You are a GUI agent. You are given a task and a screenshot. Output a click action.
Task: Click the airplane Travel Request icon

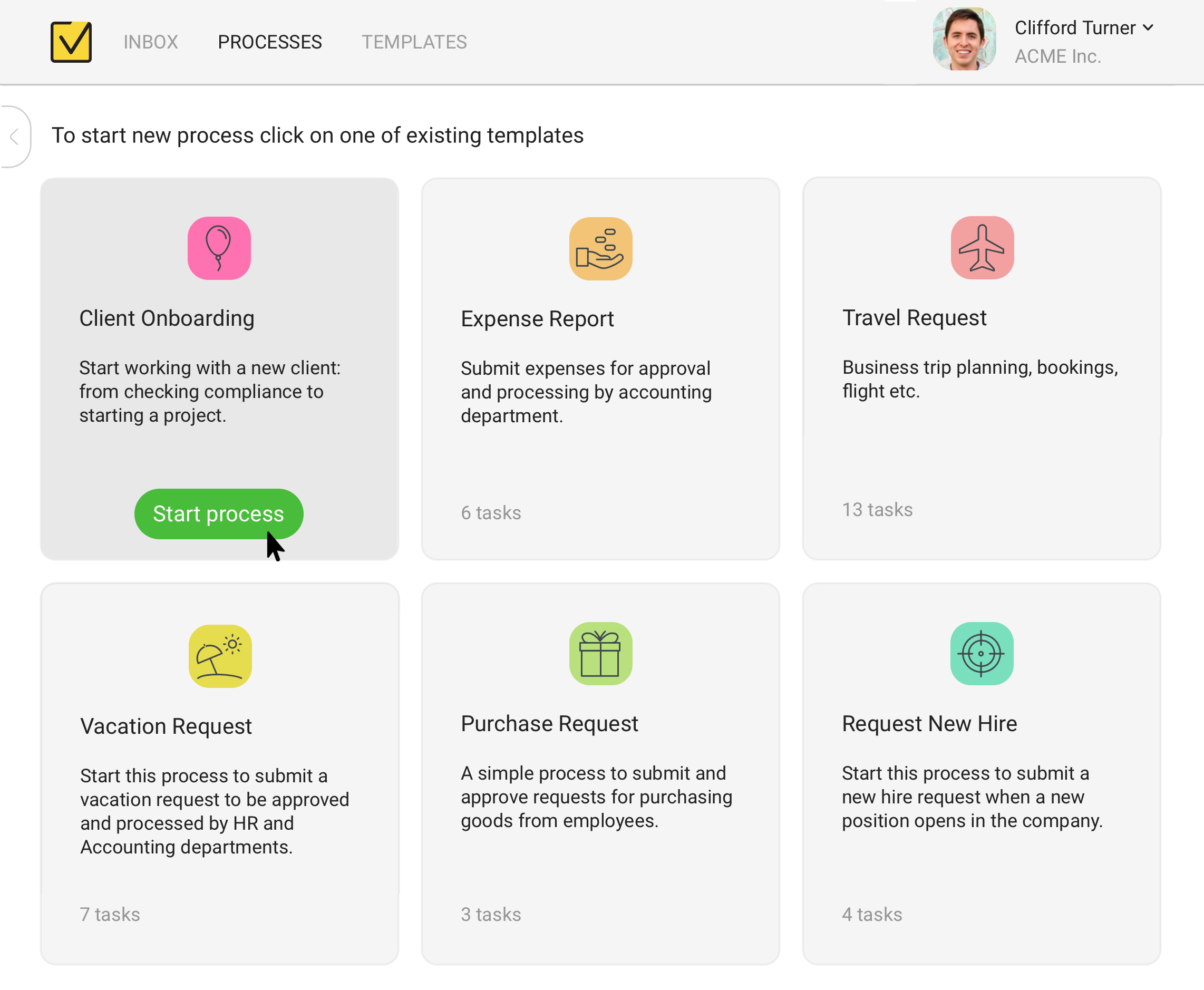pyautogui.click(x=982, y=248)
